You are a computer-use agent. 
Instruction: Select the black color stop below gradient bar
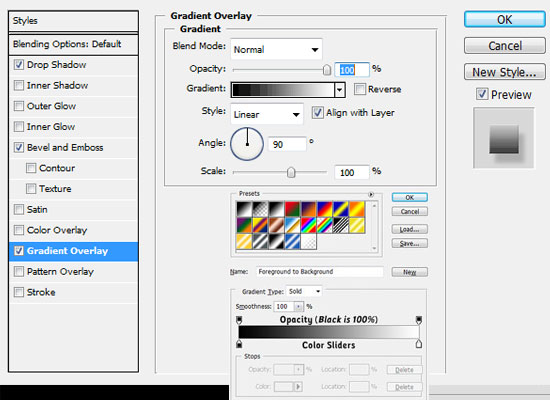(x=239, y=344)
